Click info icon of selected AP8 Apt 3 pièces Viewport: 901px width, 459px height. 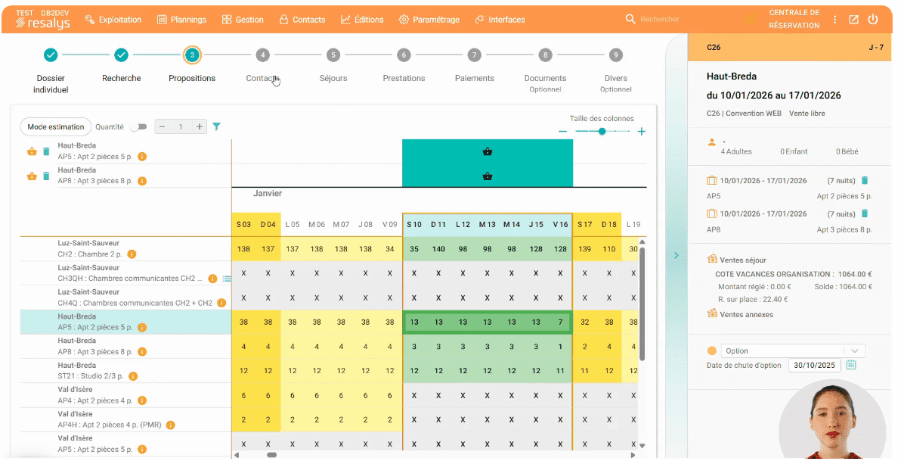coord(142,181)
